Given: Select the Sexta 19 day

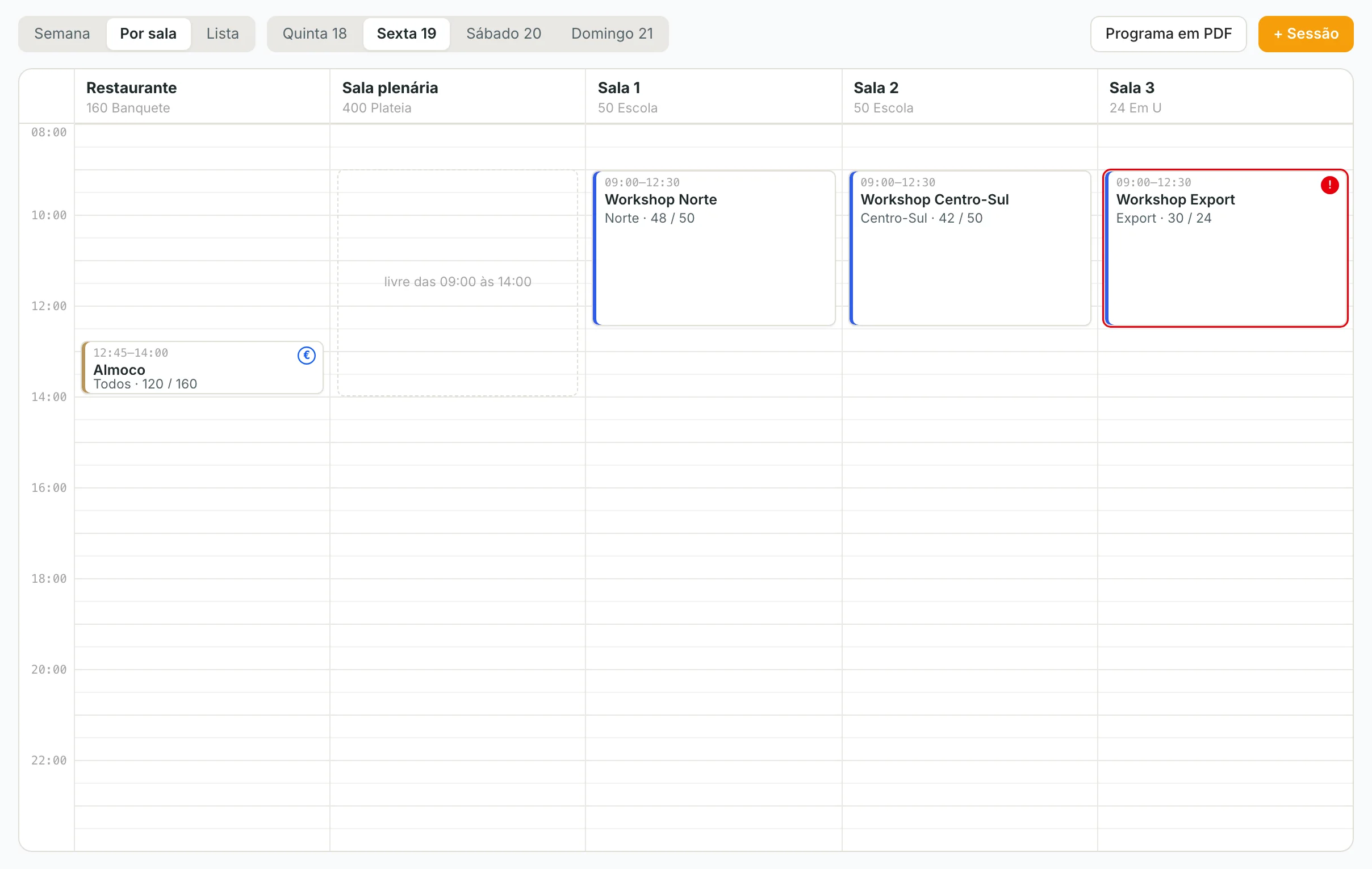Looking at the screenshot, I should click(407, 34).
